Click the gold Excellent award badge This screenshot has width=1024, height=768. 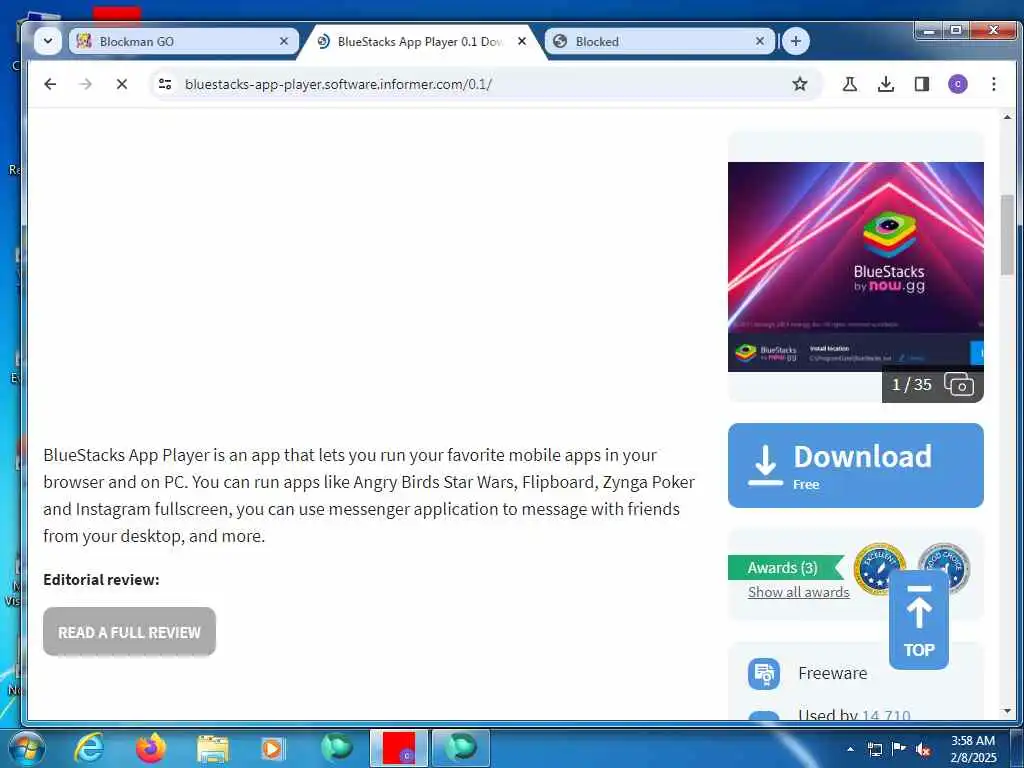[x=879, y=568]
